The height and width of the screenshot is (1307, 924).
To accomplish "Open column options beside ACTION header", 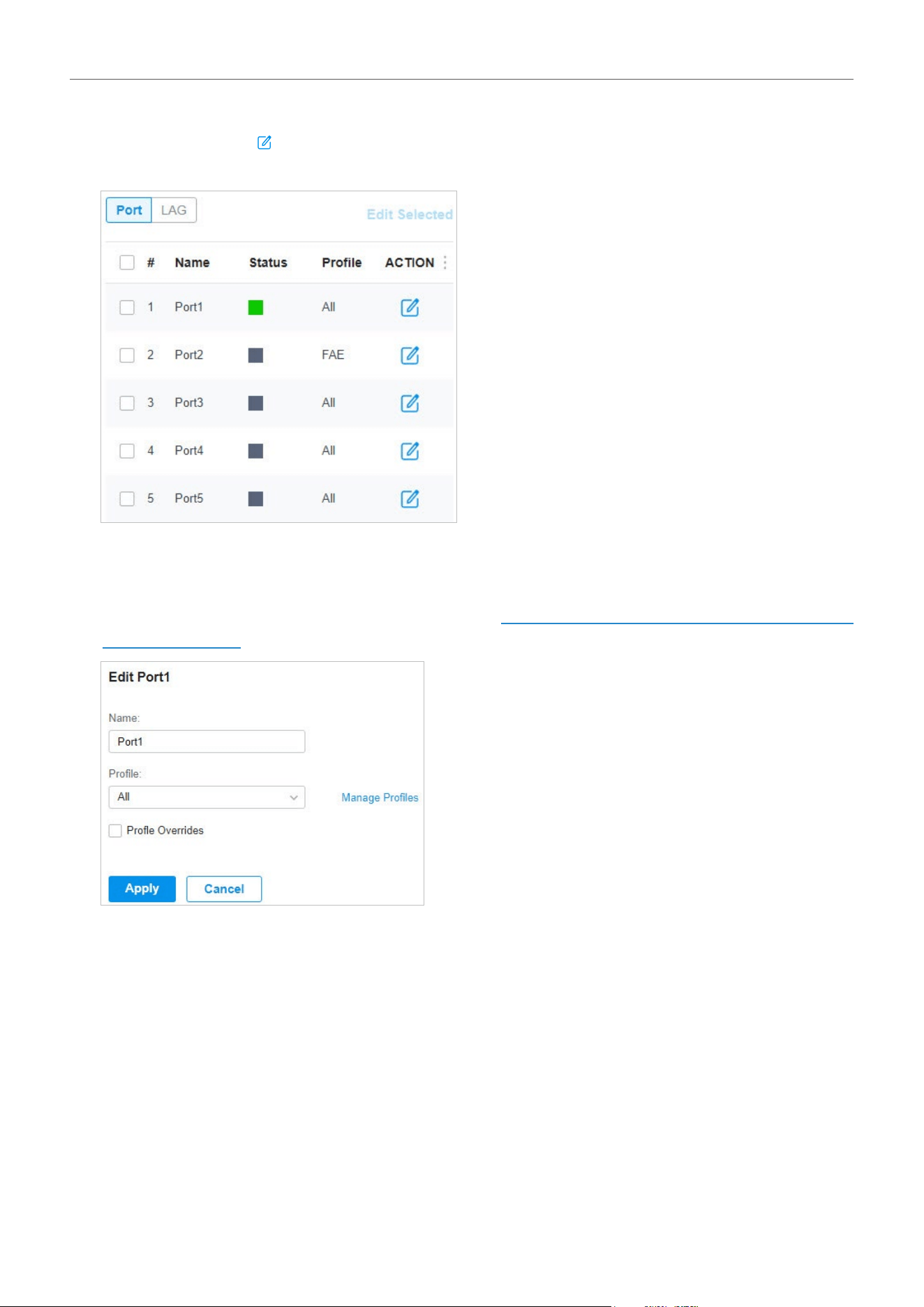I will pos(445,263).
